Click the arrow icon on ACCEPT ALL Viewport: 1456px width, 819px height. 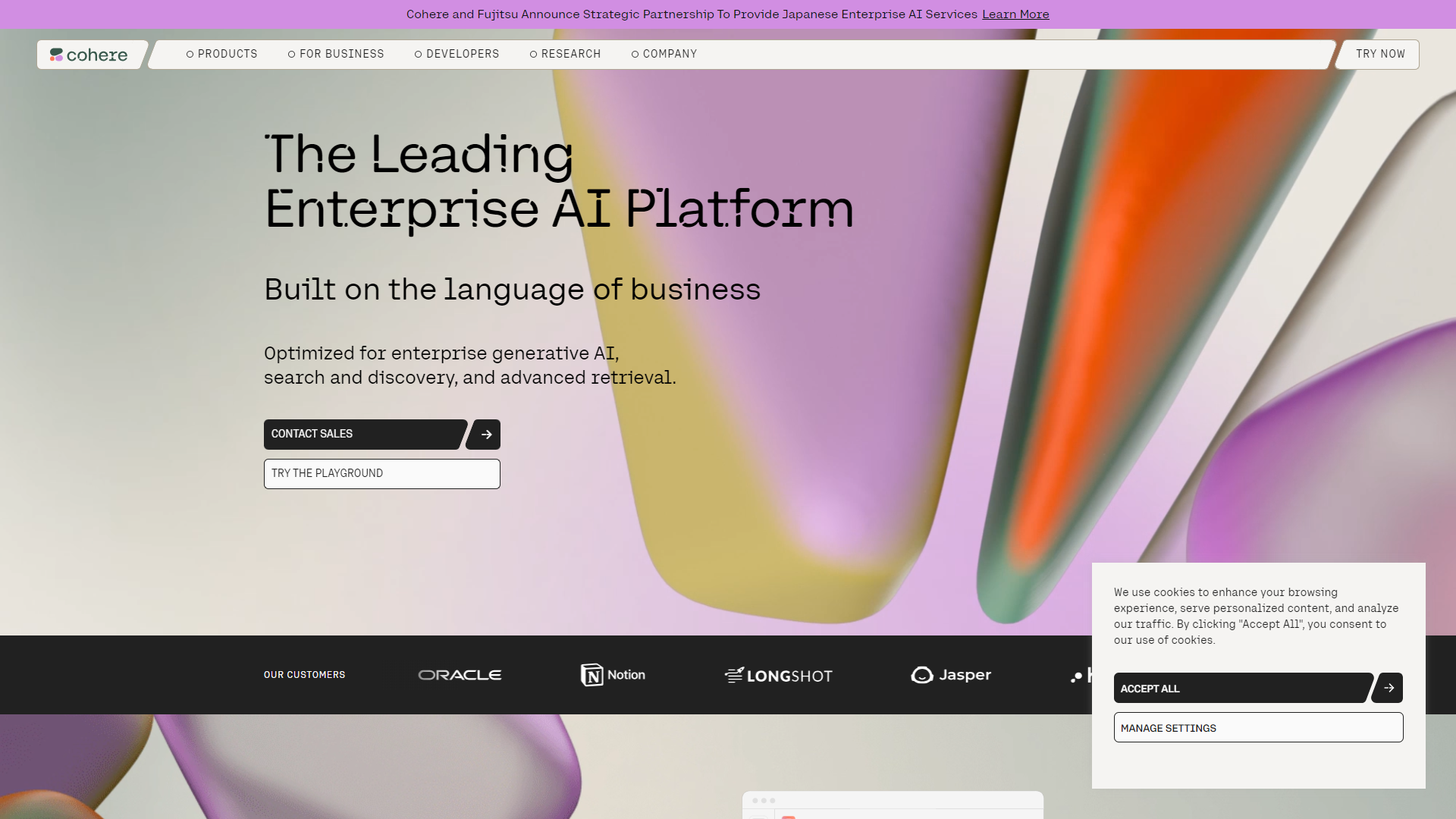tap(1388, 688)
